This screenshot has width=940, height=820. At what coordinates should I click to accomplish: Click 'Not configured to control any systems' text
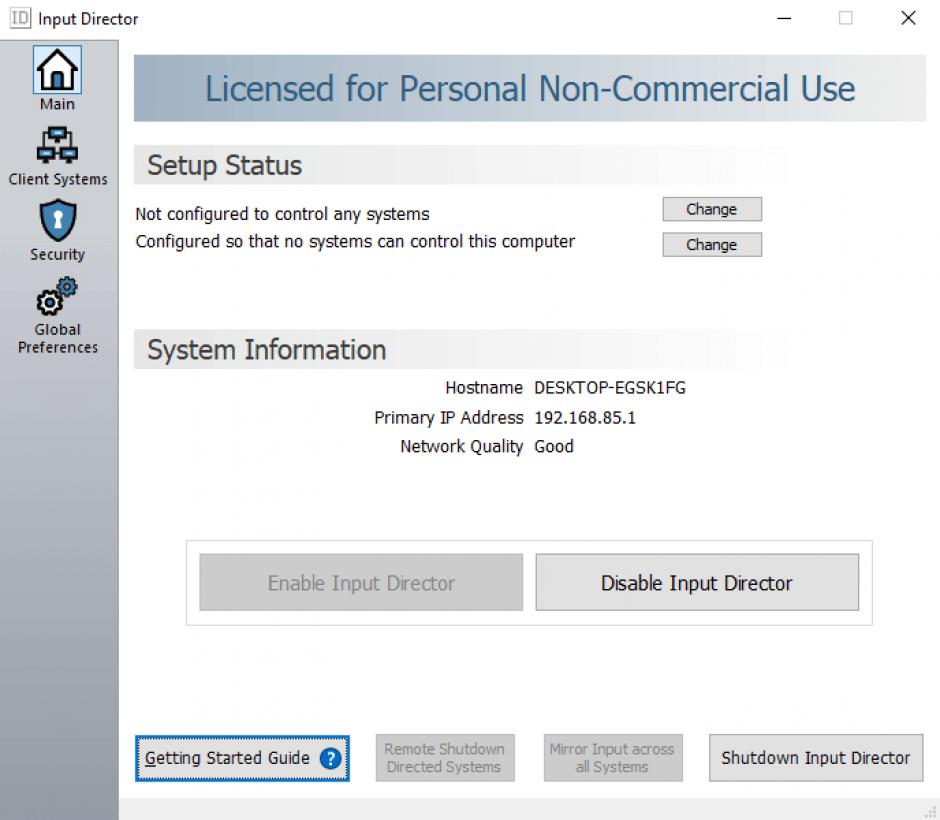pos(282,214)
